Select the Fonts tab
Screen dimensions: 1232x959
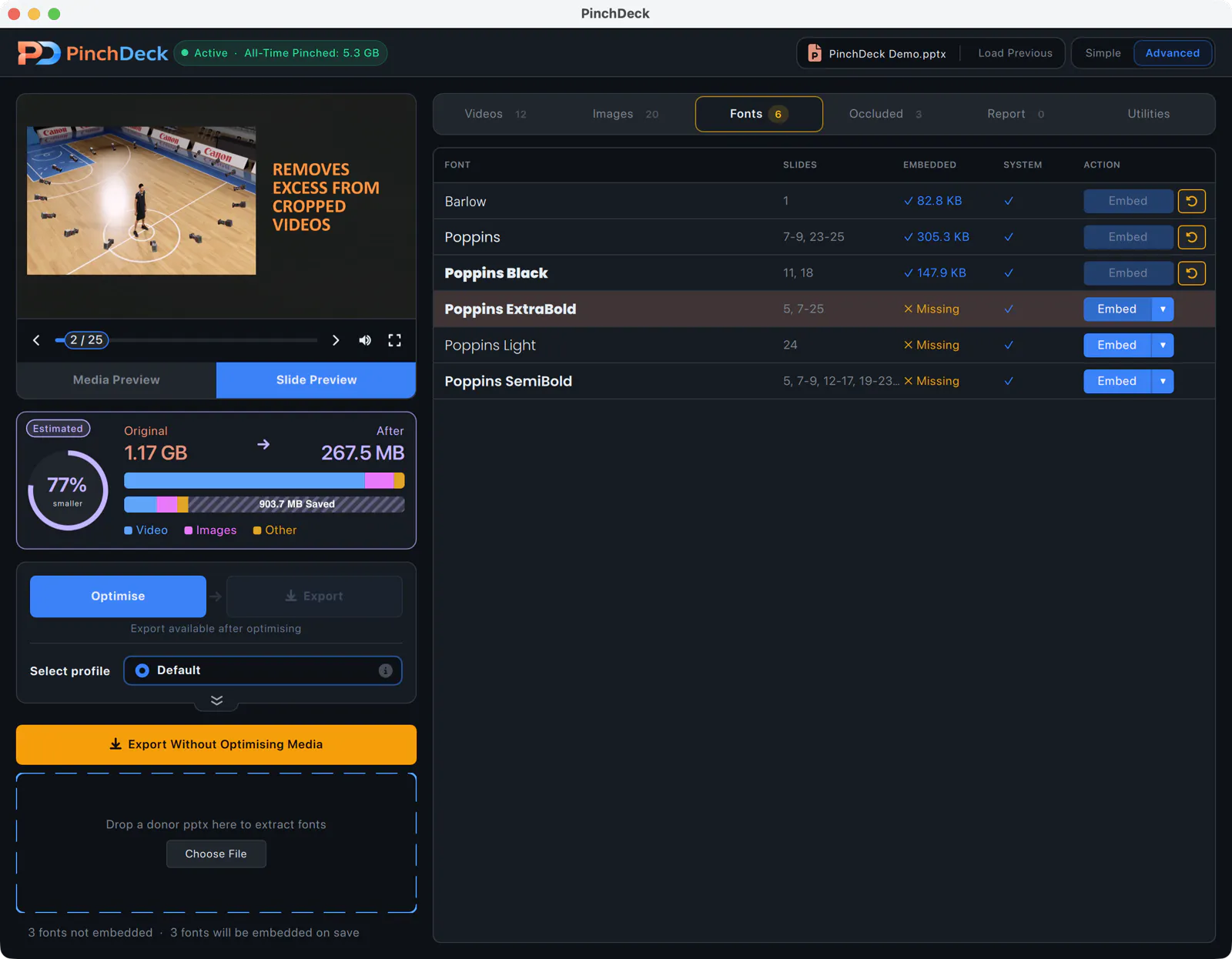pyautogui.click(x=758, y=114)
